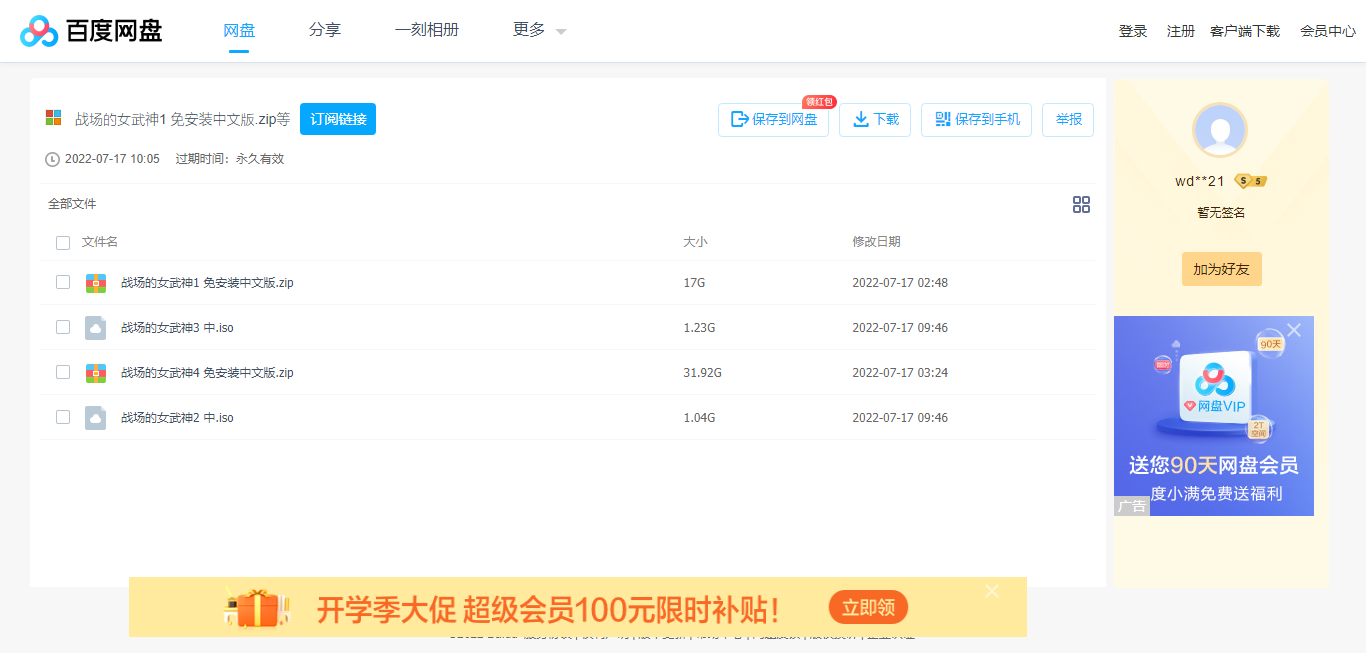Image resolution: width=1366 pixels, height=653 pixels.
Task: Close the bottom promotion banner
Action: coord(991,591)
